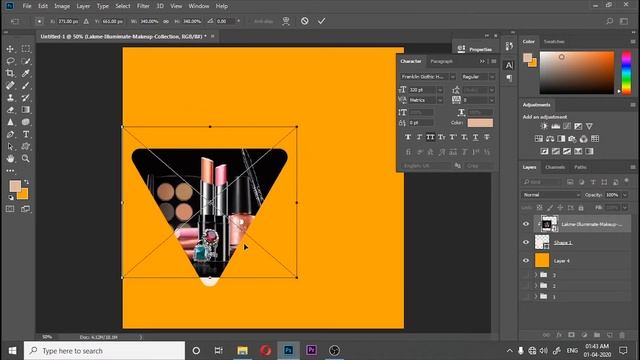
Task: Click the Brightness/Contrast adjustment icon
Action: 544,127
